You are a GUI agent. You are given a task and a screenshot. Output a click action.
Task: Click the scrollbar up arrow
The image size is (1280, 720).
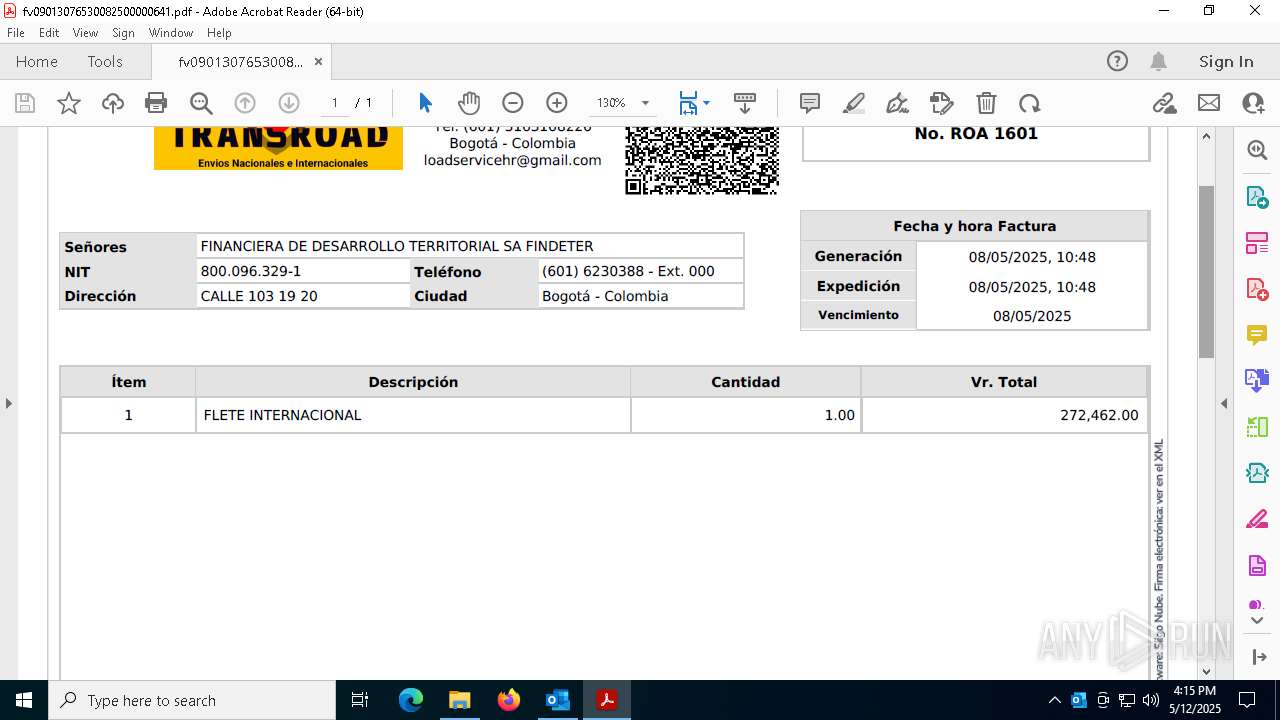pos(1206,136)
